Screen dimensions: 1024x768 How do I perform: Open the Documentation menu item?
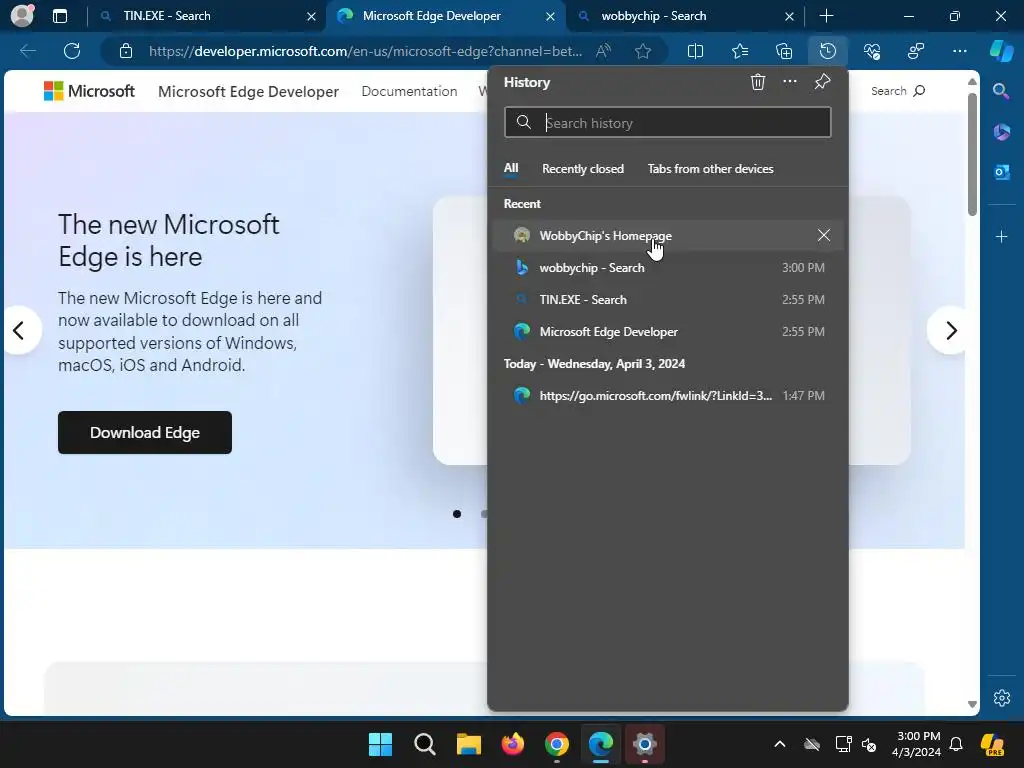(409, 91)
